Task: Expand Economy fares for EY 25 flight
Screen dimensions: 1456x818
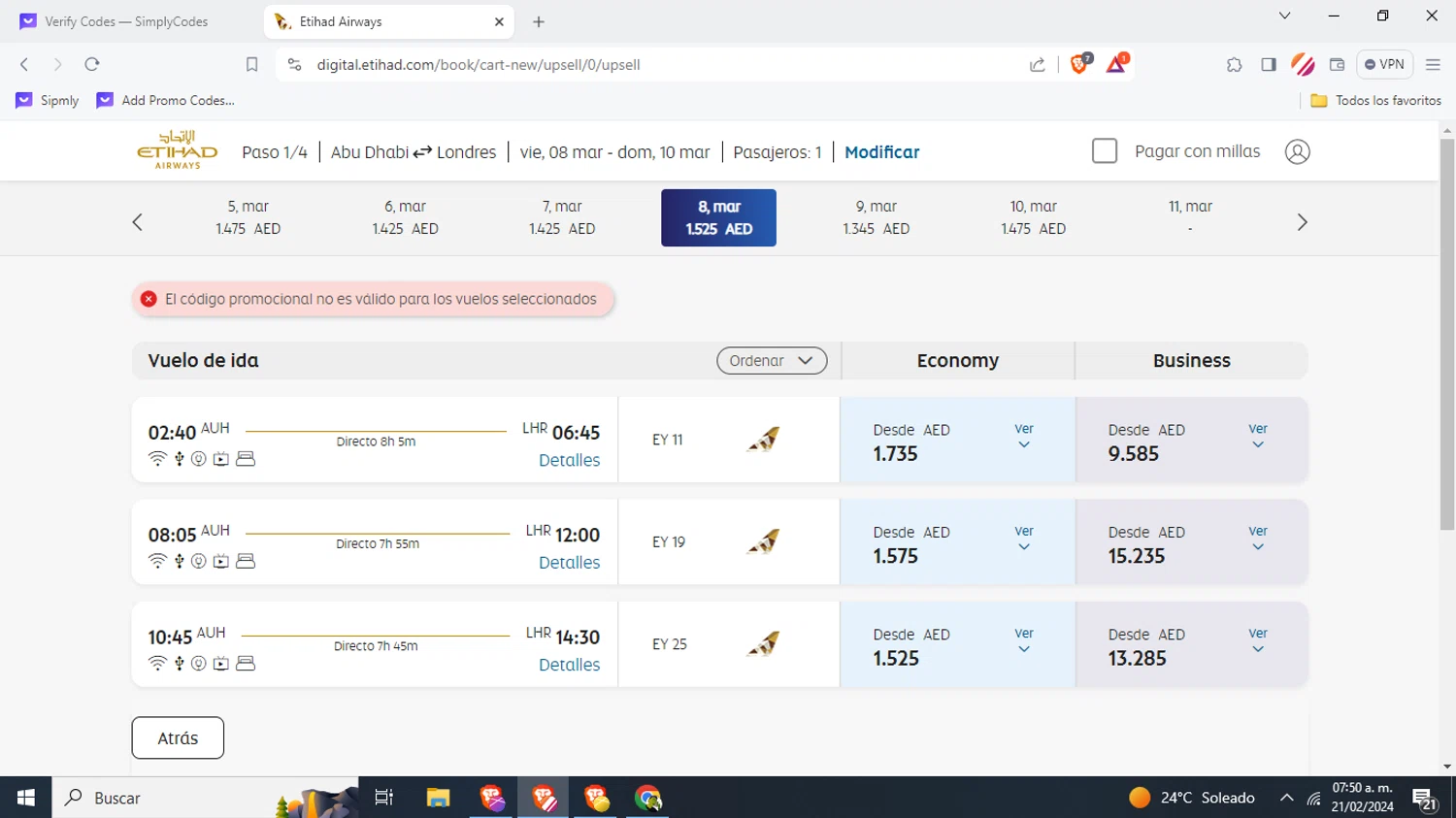Action: point(1024,640)
